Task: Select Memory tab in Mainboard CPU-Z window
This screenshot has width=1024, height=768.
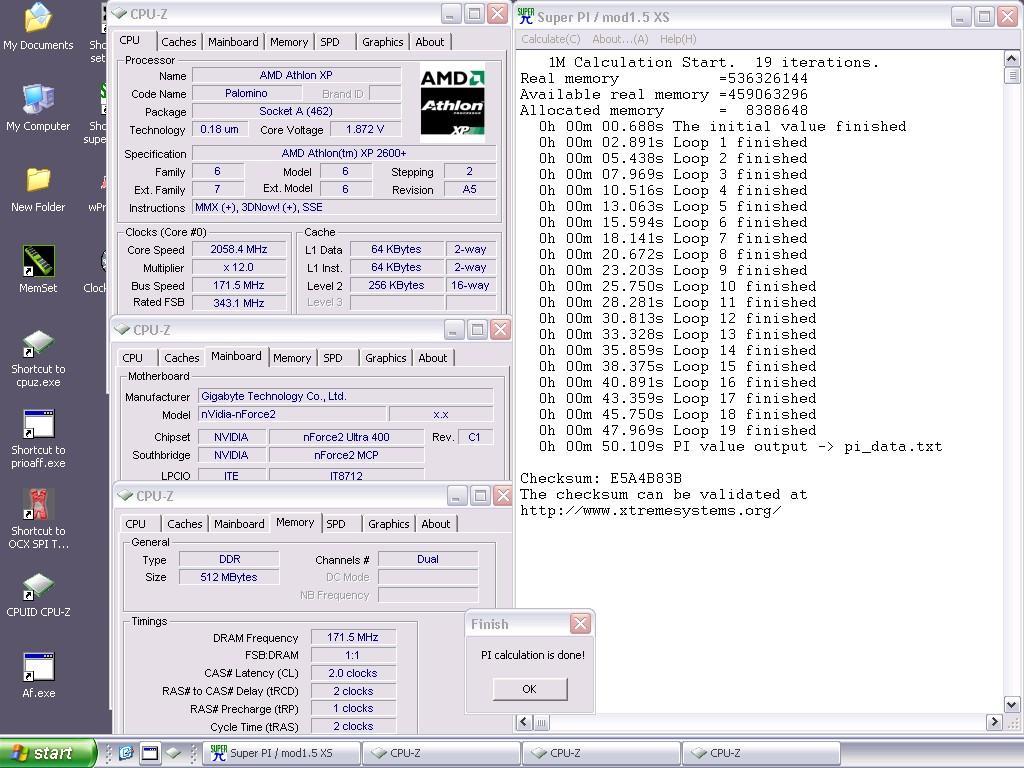Action: click(x=292, y=358)
